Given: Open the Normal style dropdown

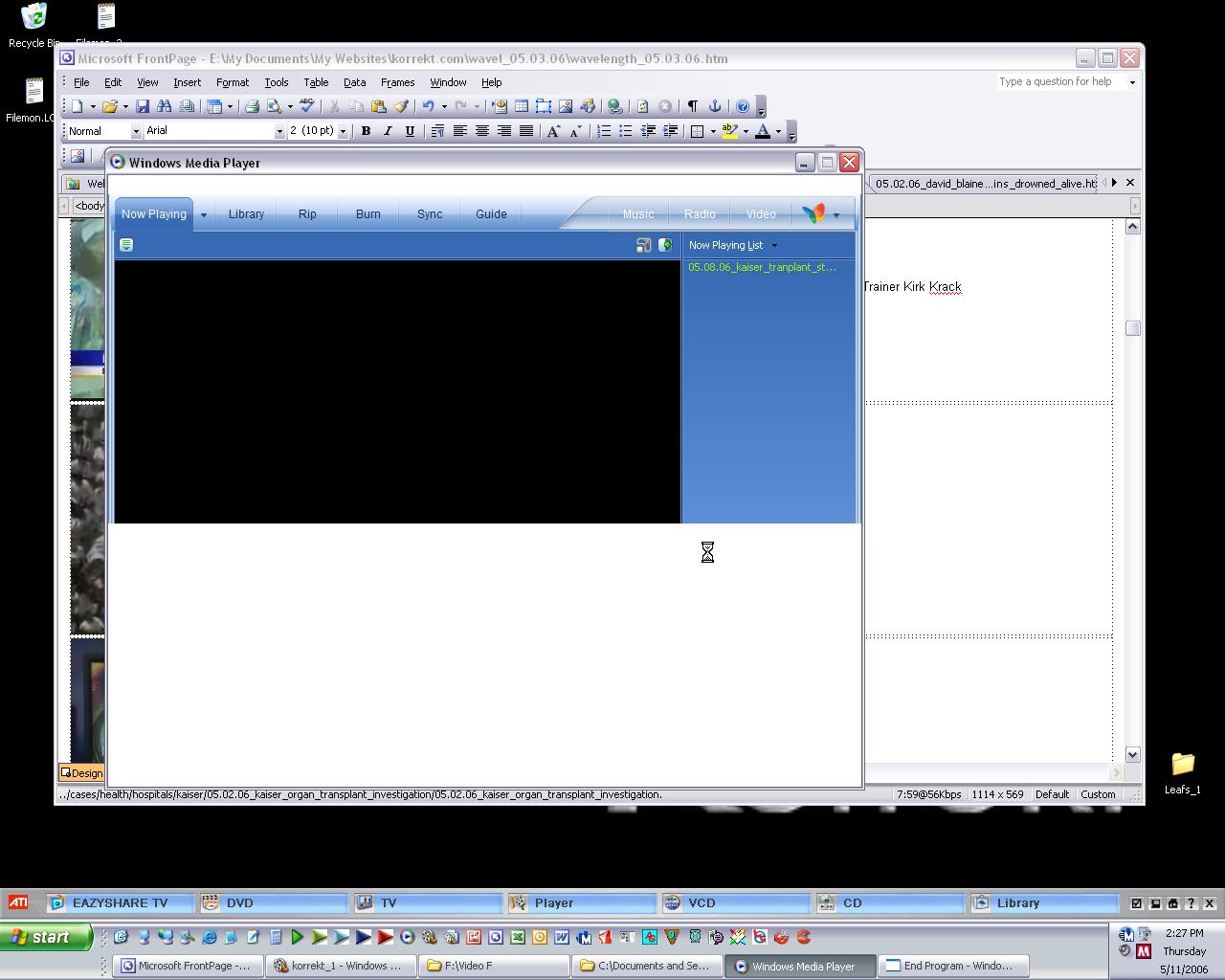Looking at the screenshot, I should pyautogui.click(x=136, y=131).
